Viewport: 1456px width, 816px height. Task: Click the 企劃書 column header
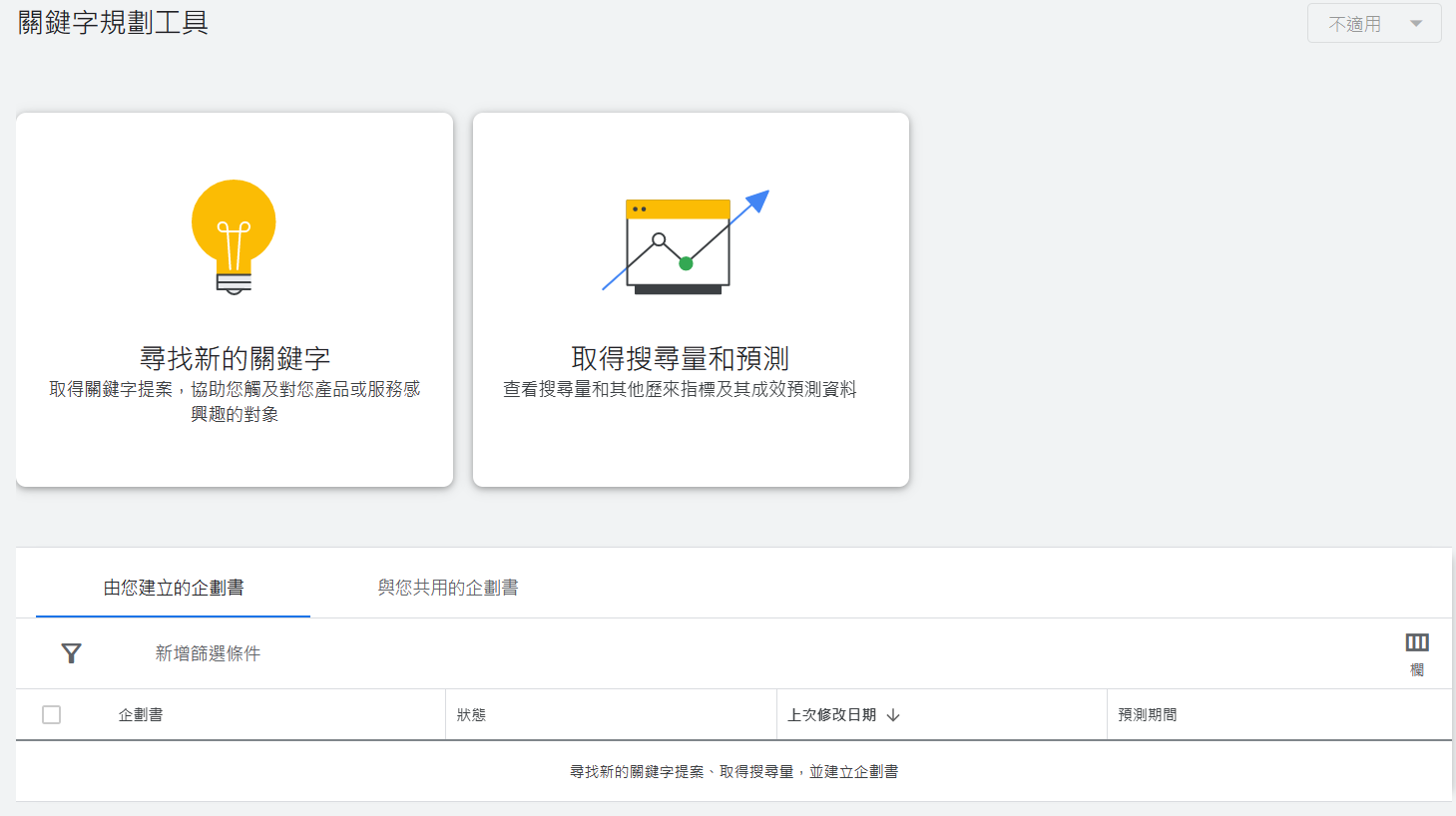(141, 715)
